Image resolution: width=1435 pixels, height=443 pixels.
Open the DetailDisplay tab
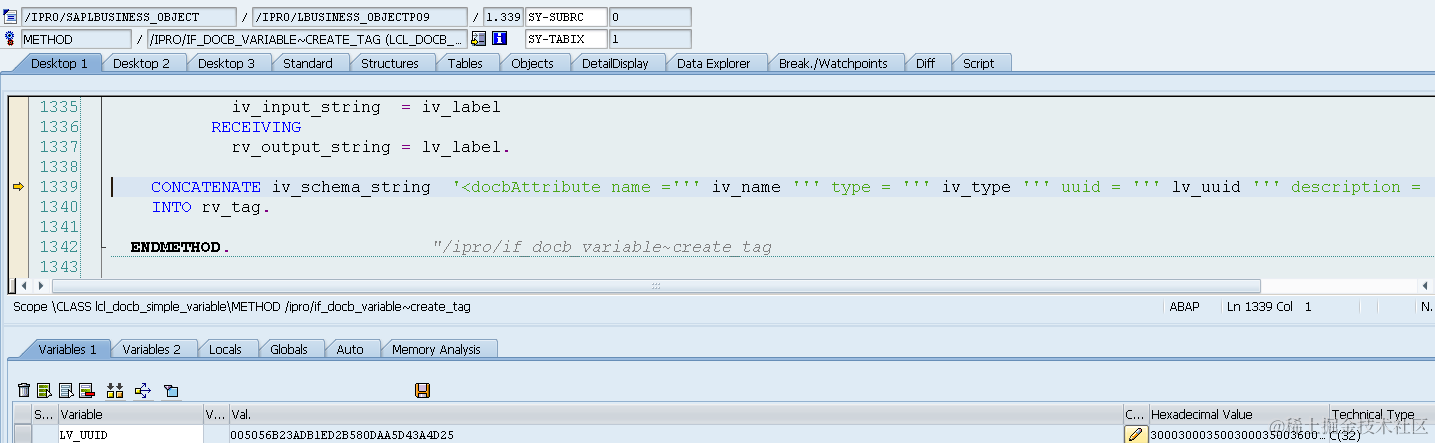[615, 63]
